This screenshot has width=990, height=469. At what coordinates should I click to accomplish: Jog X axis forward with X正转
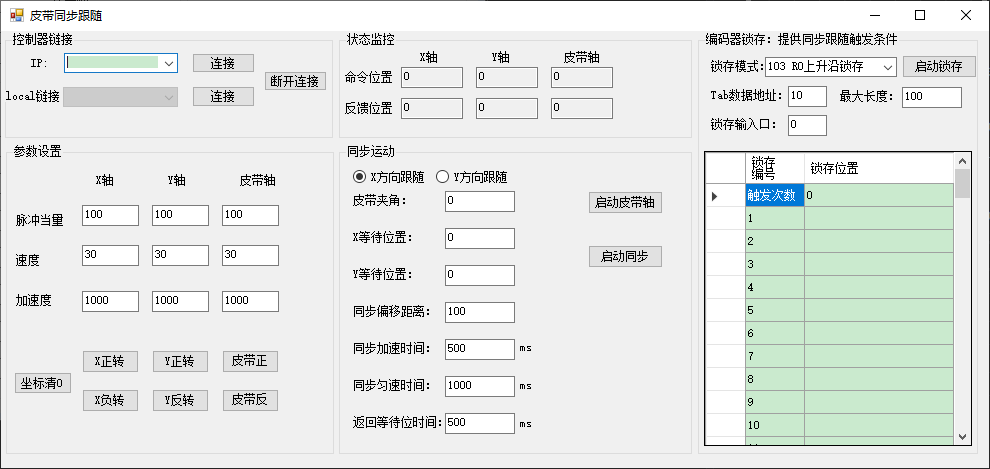pos(109,361)
